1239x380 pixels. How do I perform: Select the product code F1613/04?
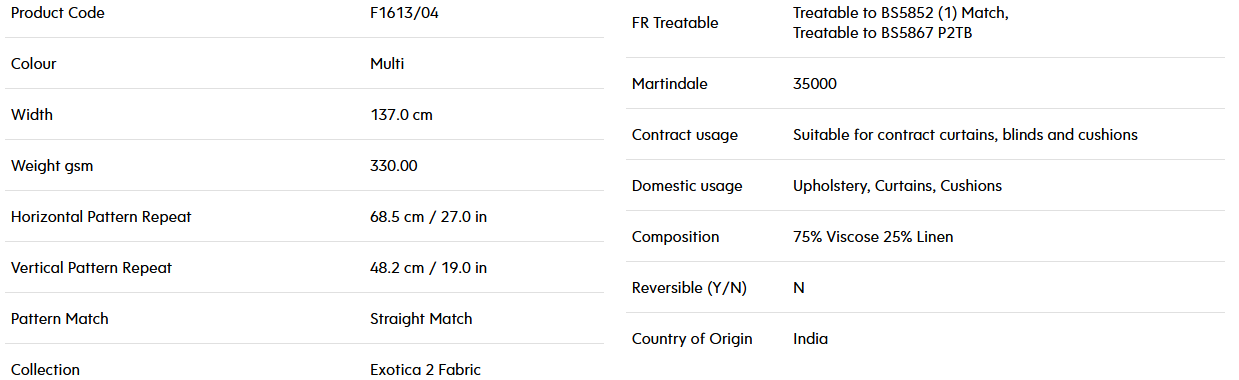pos(404,13)
